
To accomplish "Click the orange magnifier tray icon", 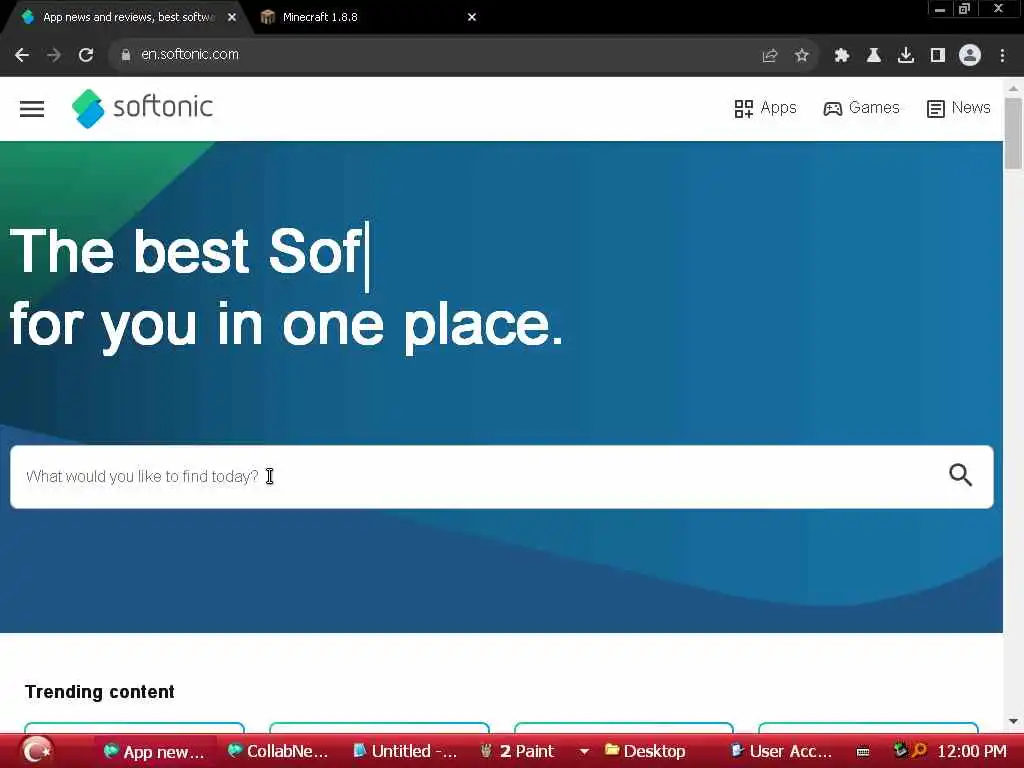I will (920, 750).
